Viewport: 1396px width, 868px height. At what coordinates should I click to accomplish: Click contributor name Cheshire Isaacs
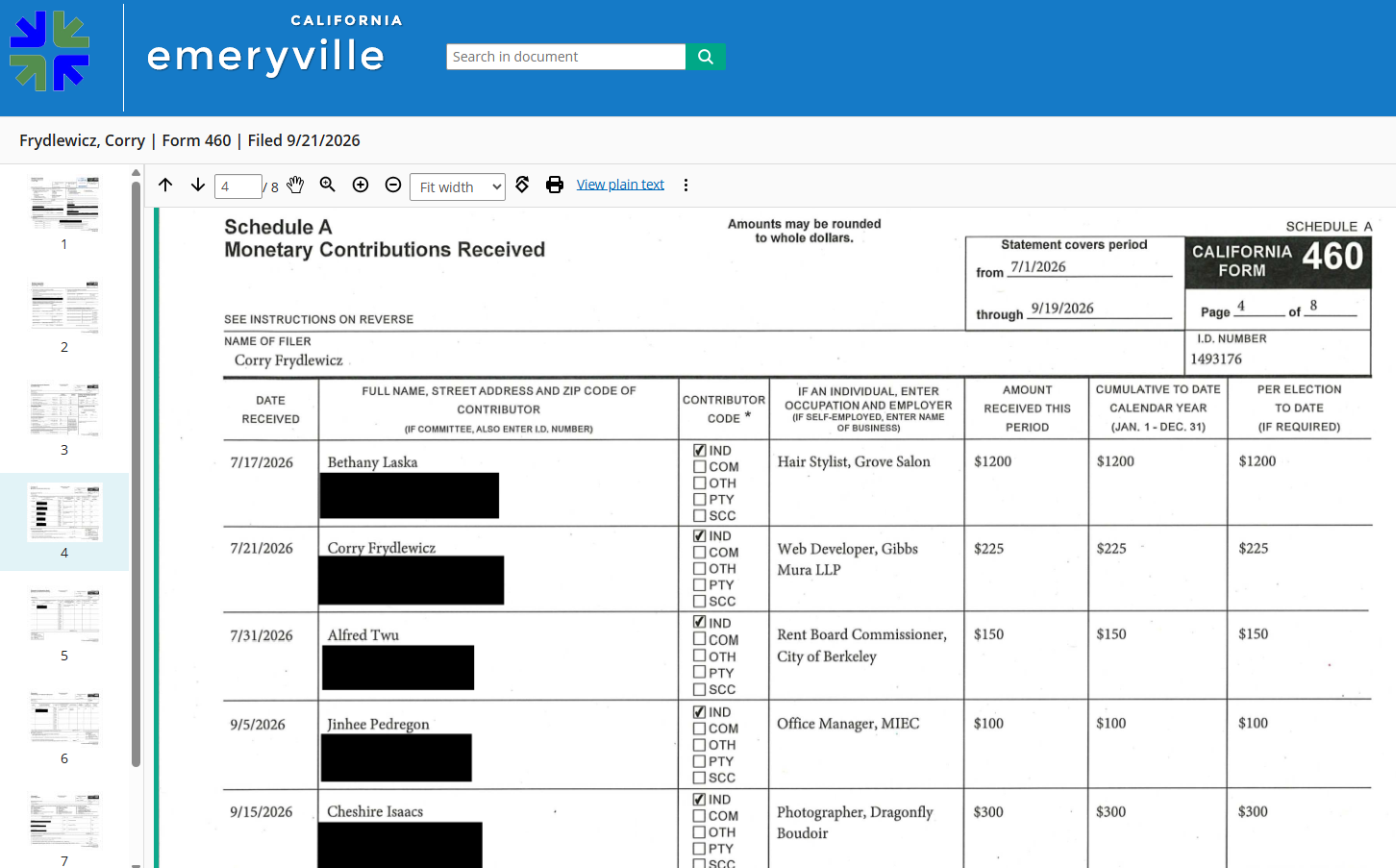pyautogui.click(x=375, y=812)
